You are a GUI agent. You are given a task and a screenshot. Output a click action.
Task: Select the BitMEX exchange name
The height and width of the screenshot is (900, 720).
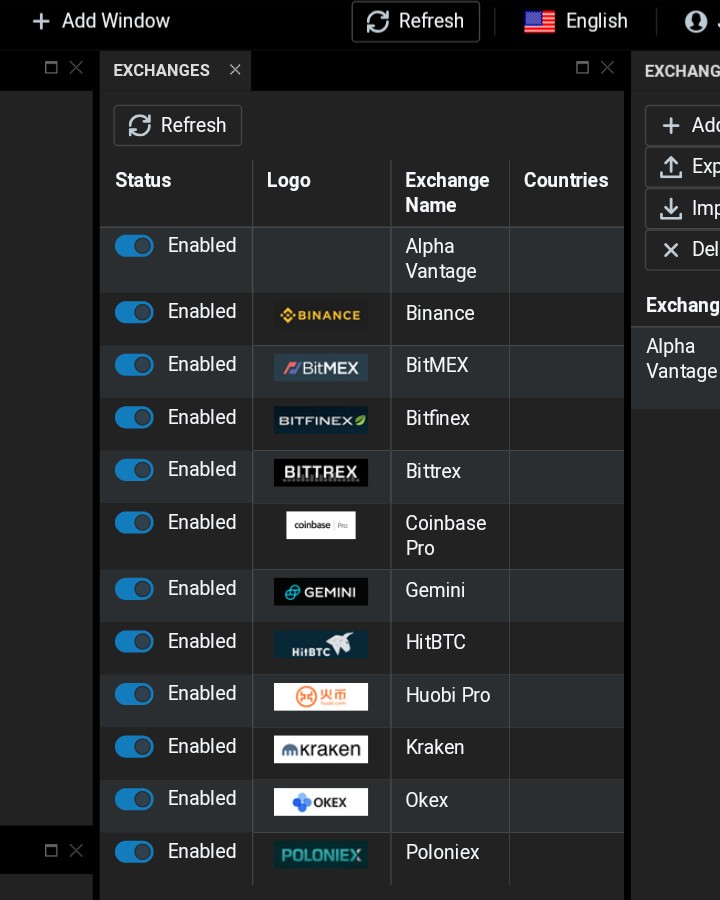pos(437,365)
